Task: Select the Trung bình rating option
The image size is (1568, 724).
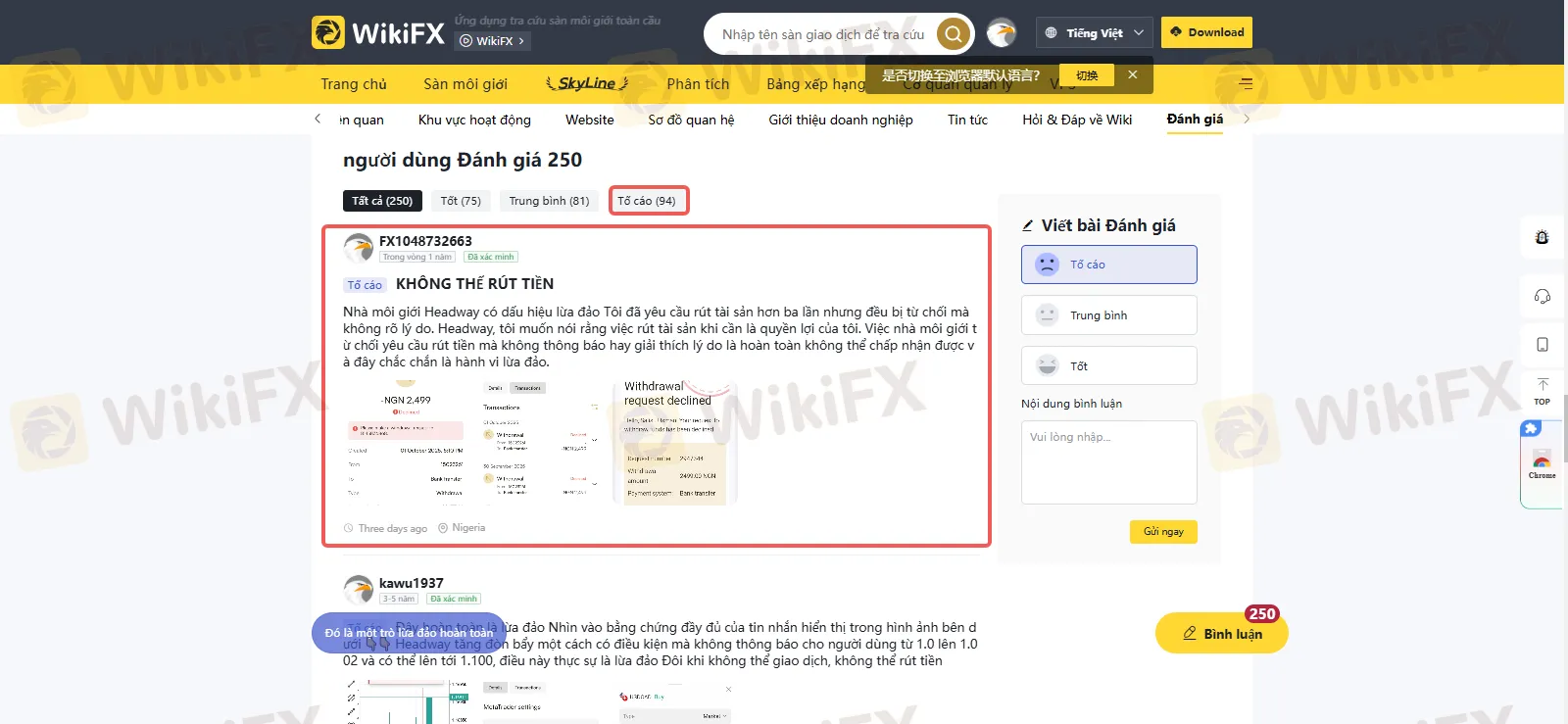Action: [x=1108, y=315]
